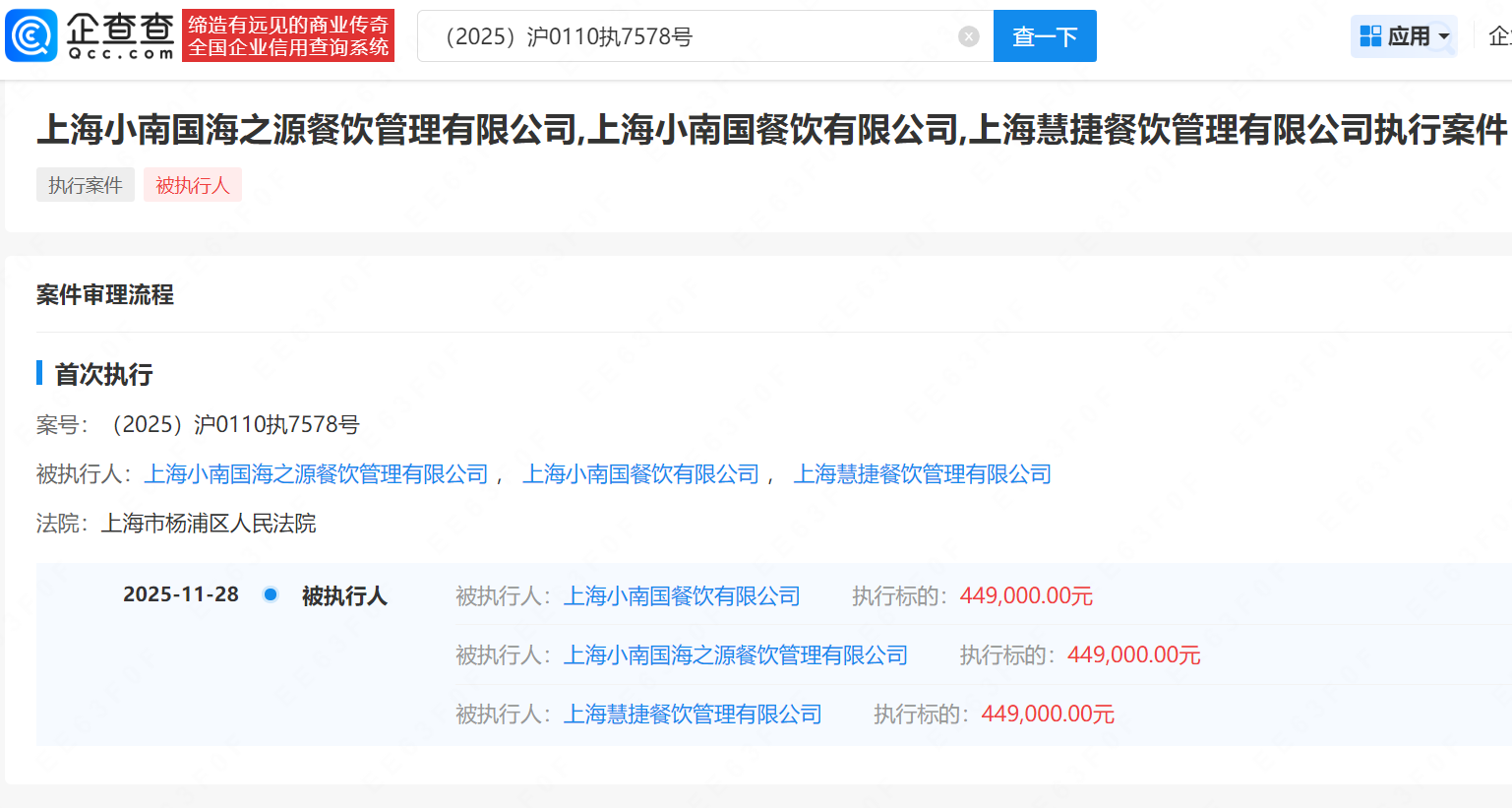Click the red 企查查 slogan banner
1512x808 pixels.
pos(288,36)
